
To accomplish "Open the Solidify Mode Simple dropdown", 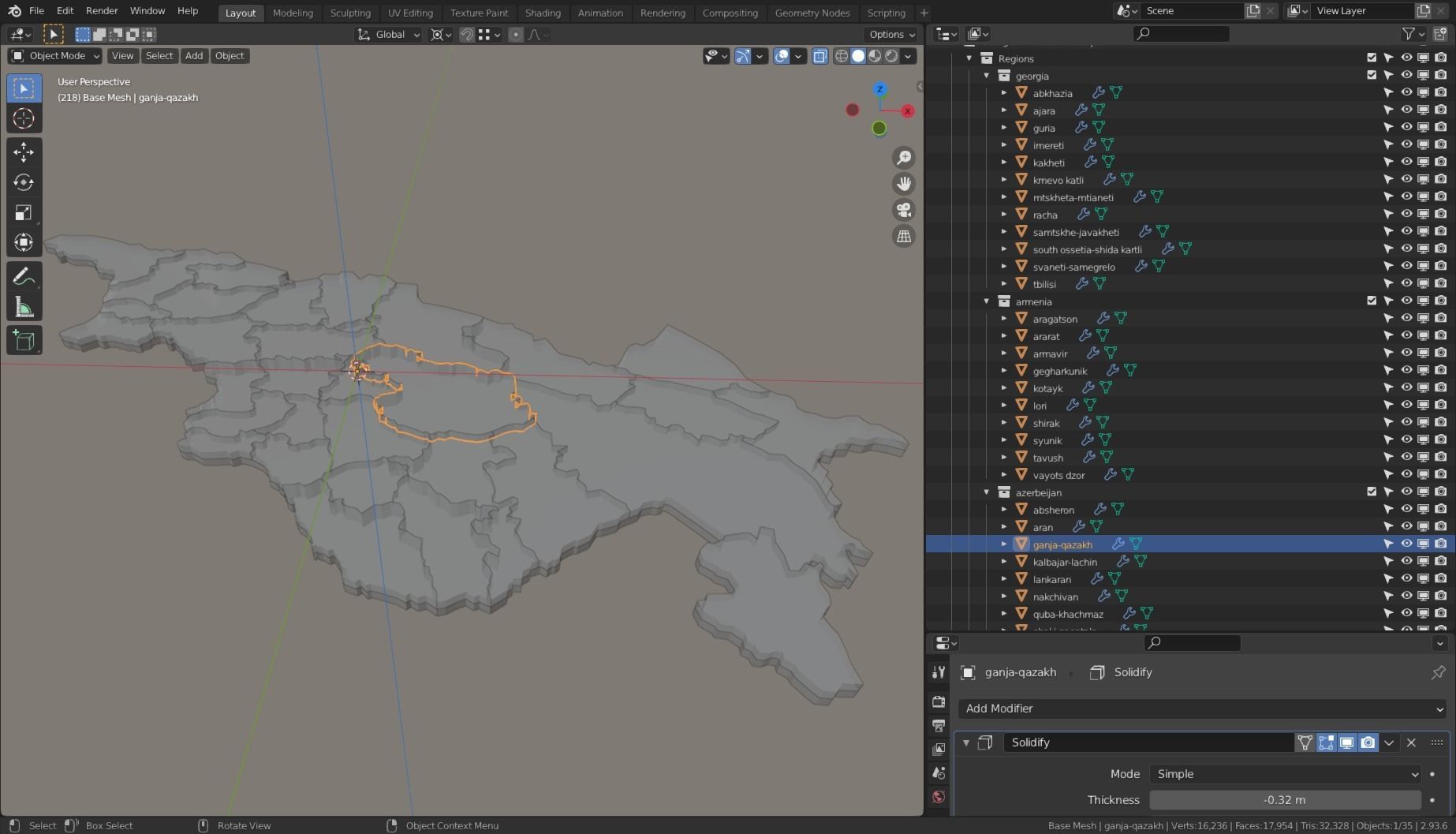I will [1284, 774].
